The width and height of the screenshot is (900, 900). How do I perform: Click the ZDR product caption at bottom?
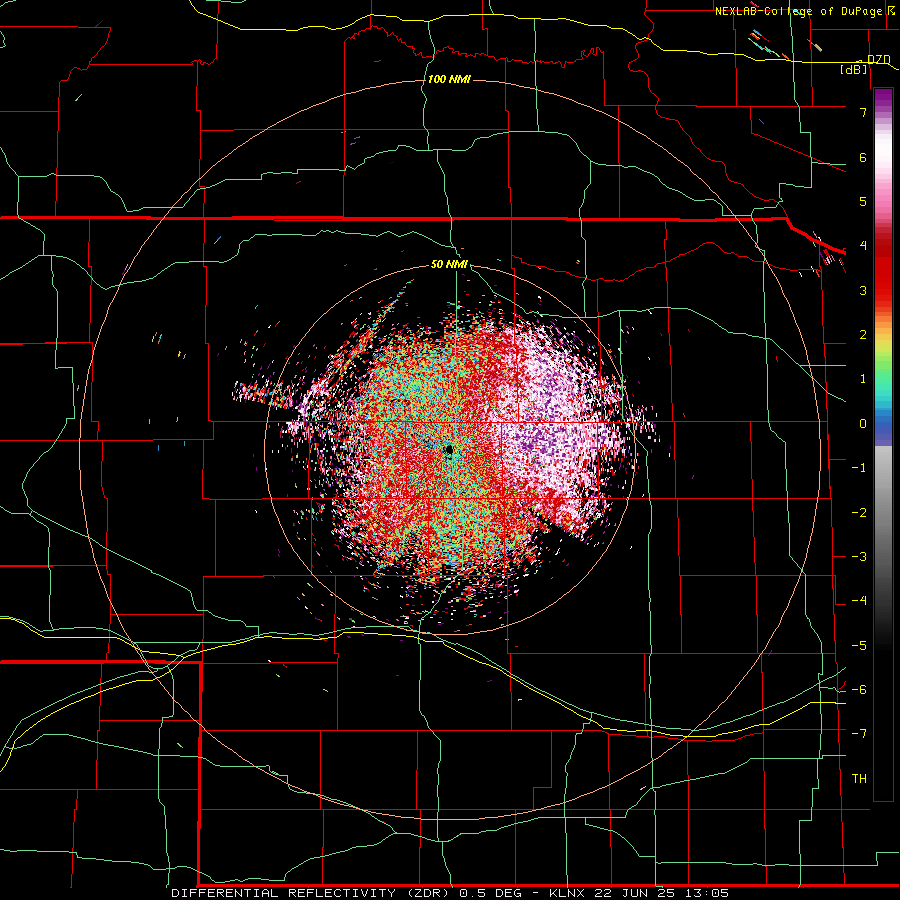(450, 893)
